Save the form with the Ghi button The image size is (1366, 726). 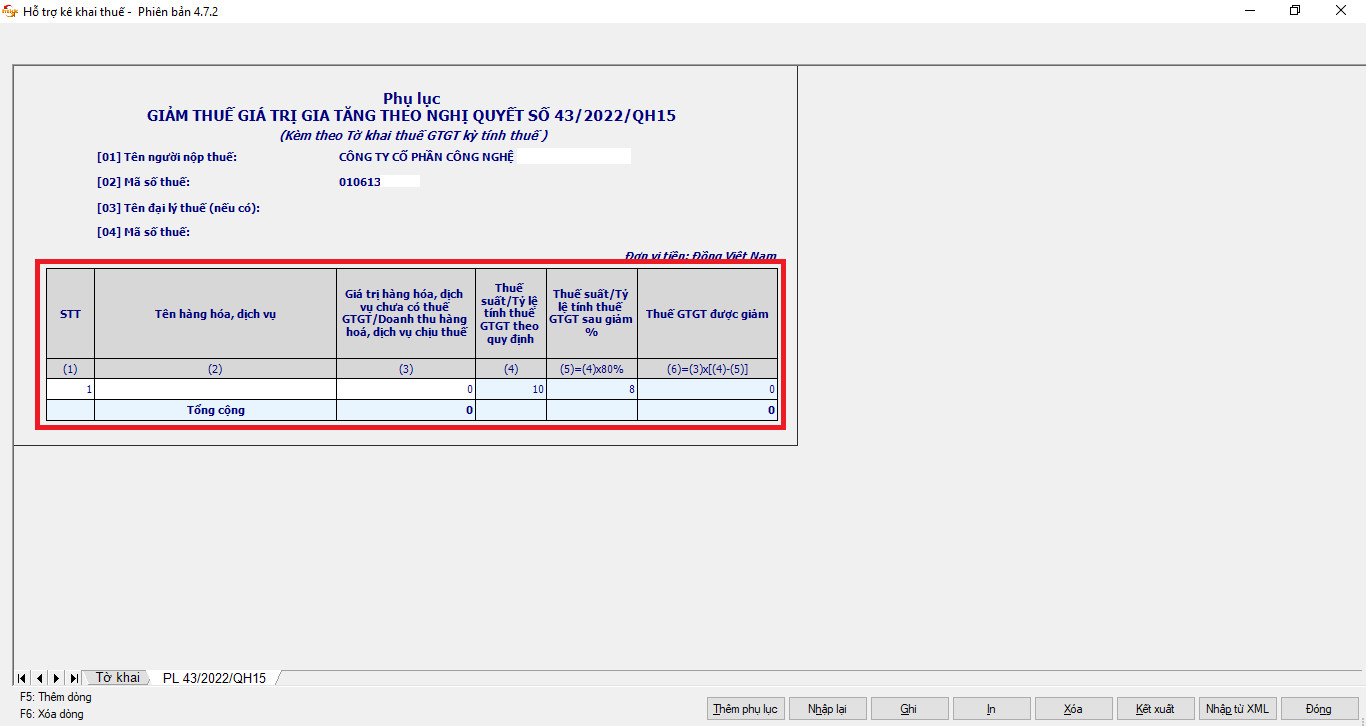pyautogui.click(x=909, y=709)
